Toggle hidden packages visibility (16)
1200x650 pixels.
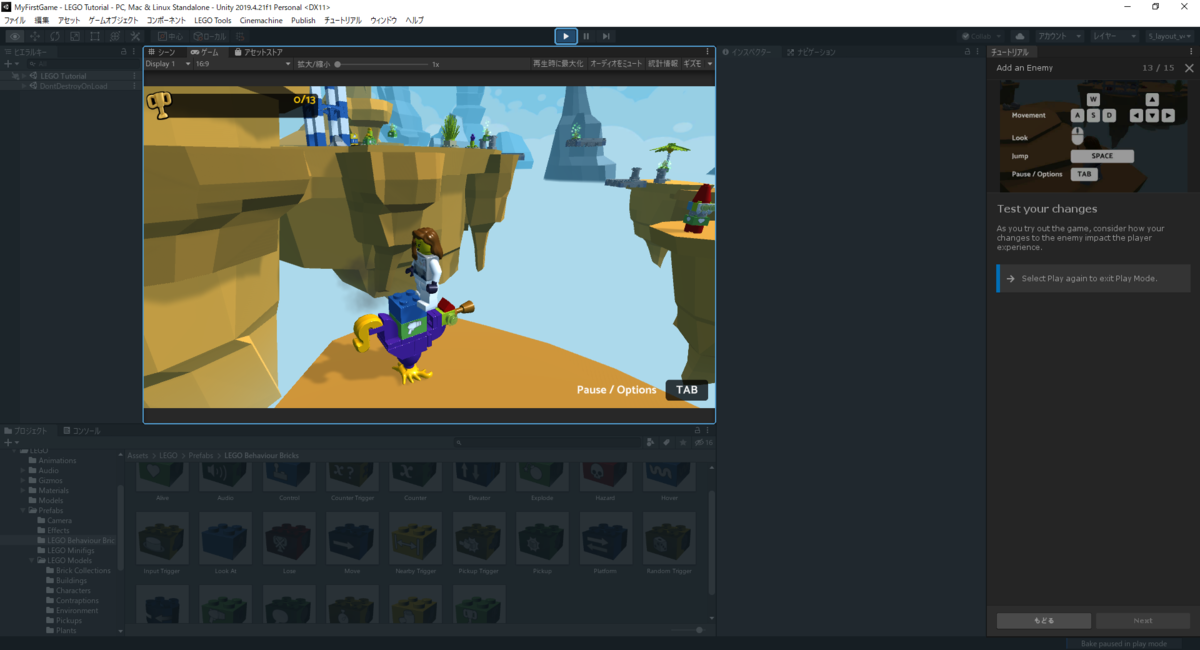(704, 442)
